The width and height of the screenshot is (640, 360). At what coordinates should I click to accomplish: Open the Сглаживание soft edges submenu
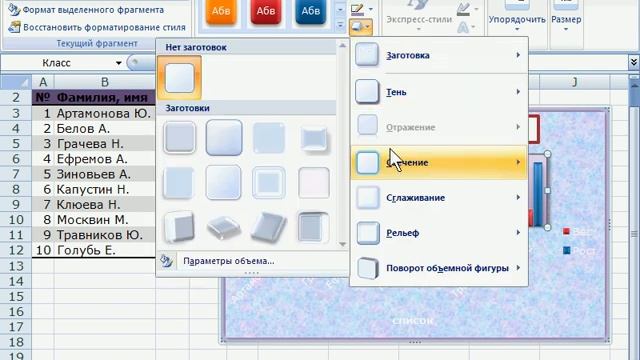439,198
